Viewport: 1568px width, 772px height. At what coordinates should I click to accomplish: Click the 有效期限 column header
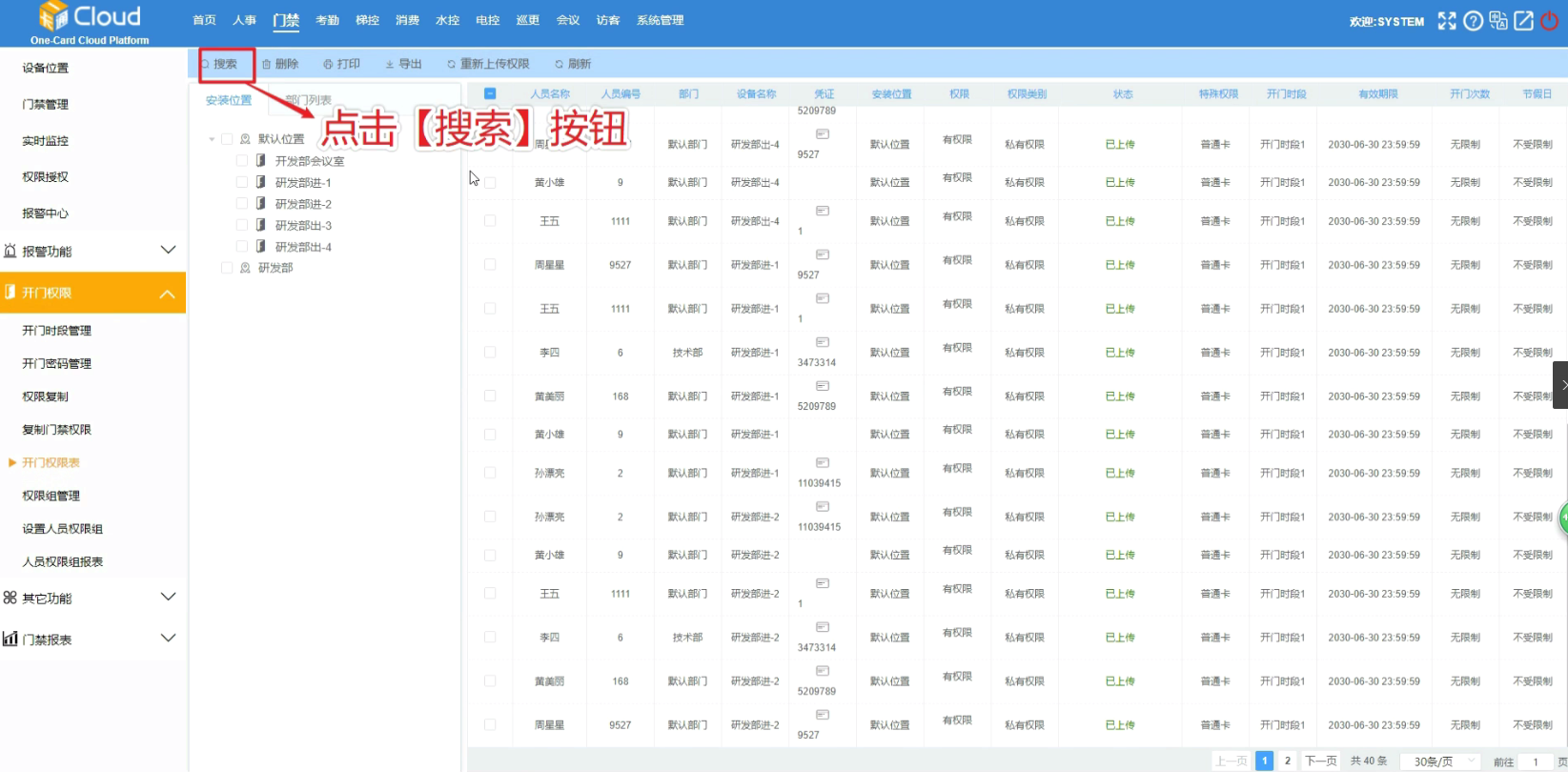[x=1377, y=93]
